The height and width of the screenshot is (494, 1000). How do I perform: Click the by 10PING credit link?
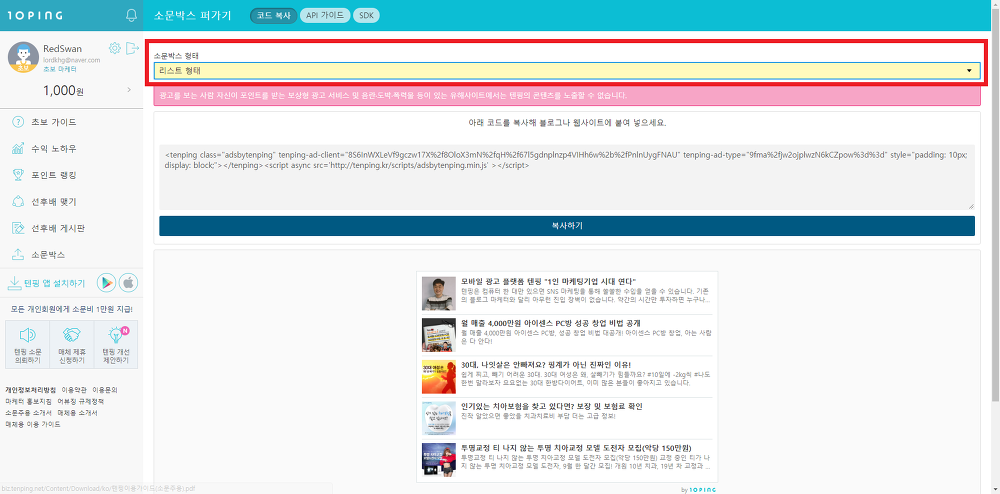click(x=698, y=490)
